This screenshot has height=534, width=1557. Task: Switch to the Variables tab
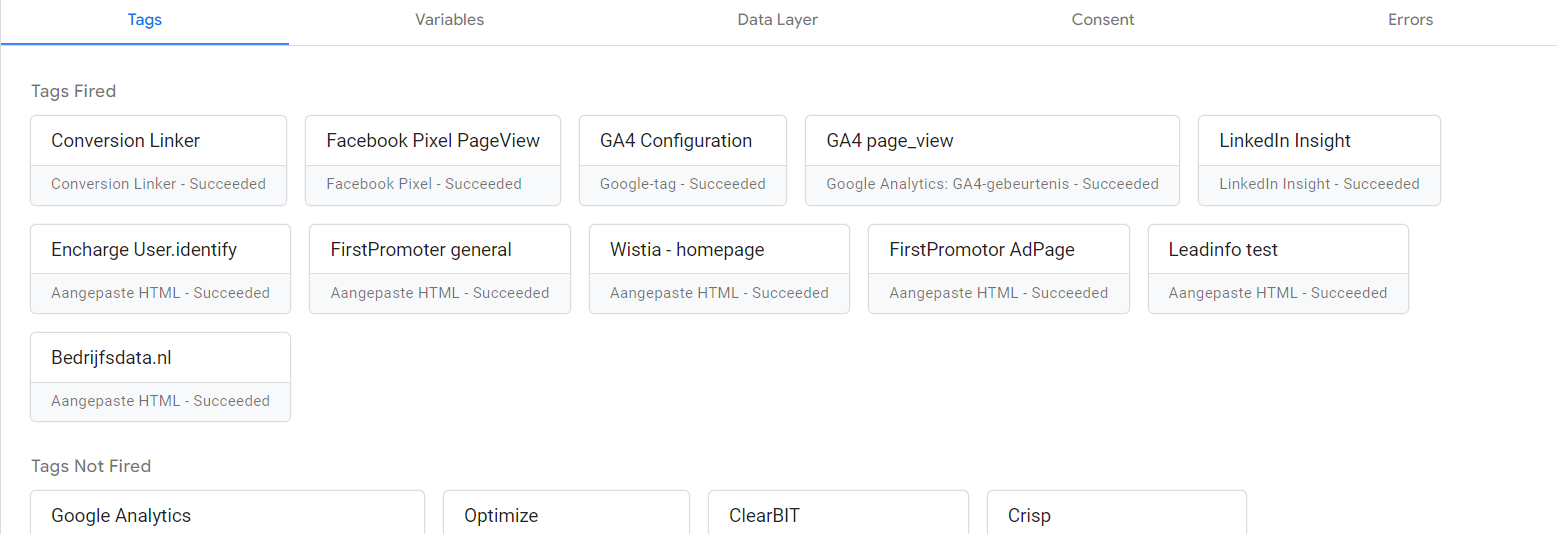(x=449, y=20)
